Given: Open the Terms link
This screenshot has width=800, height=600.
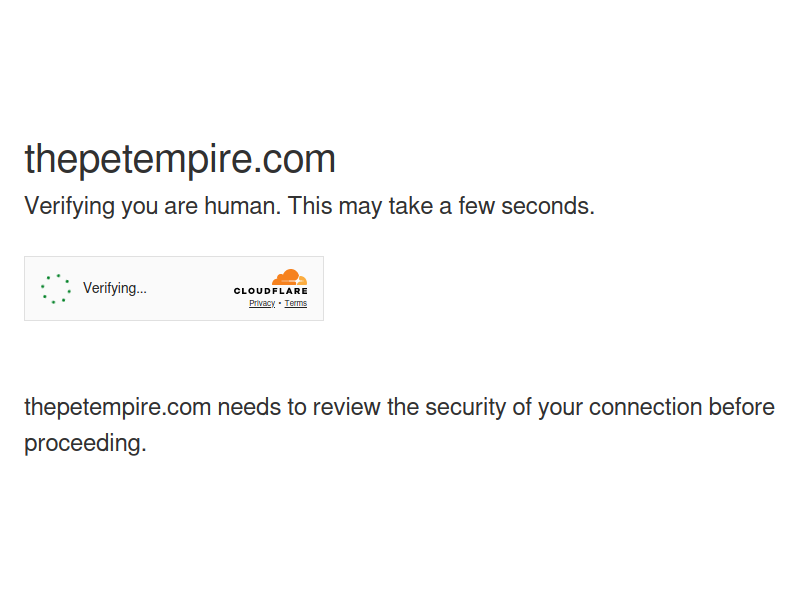Looking at the screenshot, I should tap(295, 303).
